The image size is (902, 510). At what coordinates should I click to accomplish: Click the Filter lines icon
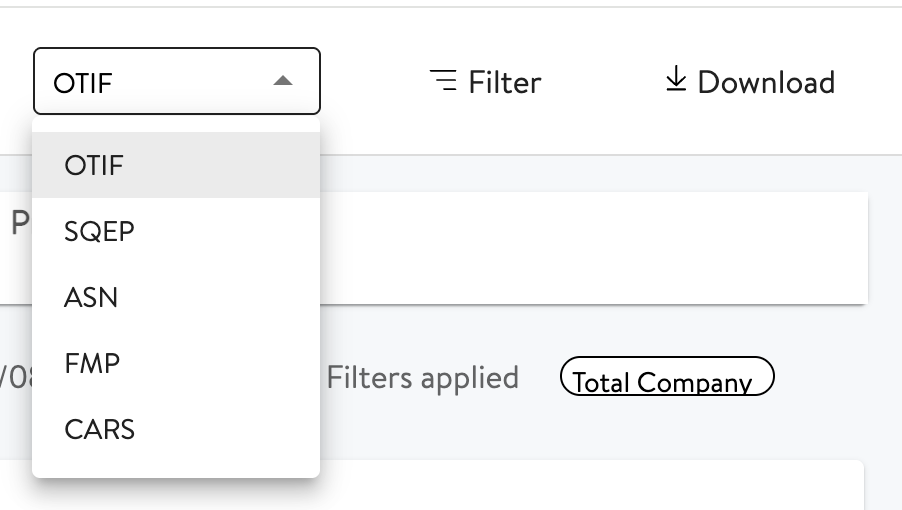[x=443, y=80]
